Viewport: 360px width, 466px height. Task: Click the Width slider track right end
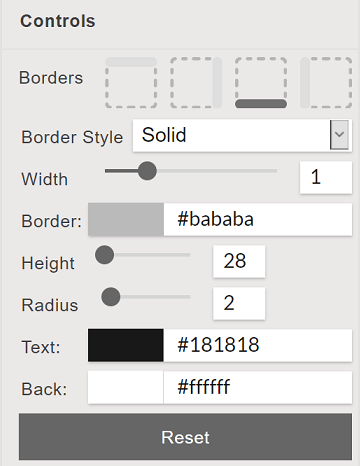click(x=275, y=171)
